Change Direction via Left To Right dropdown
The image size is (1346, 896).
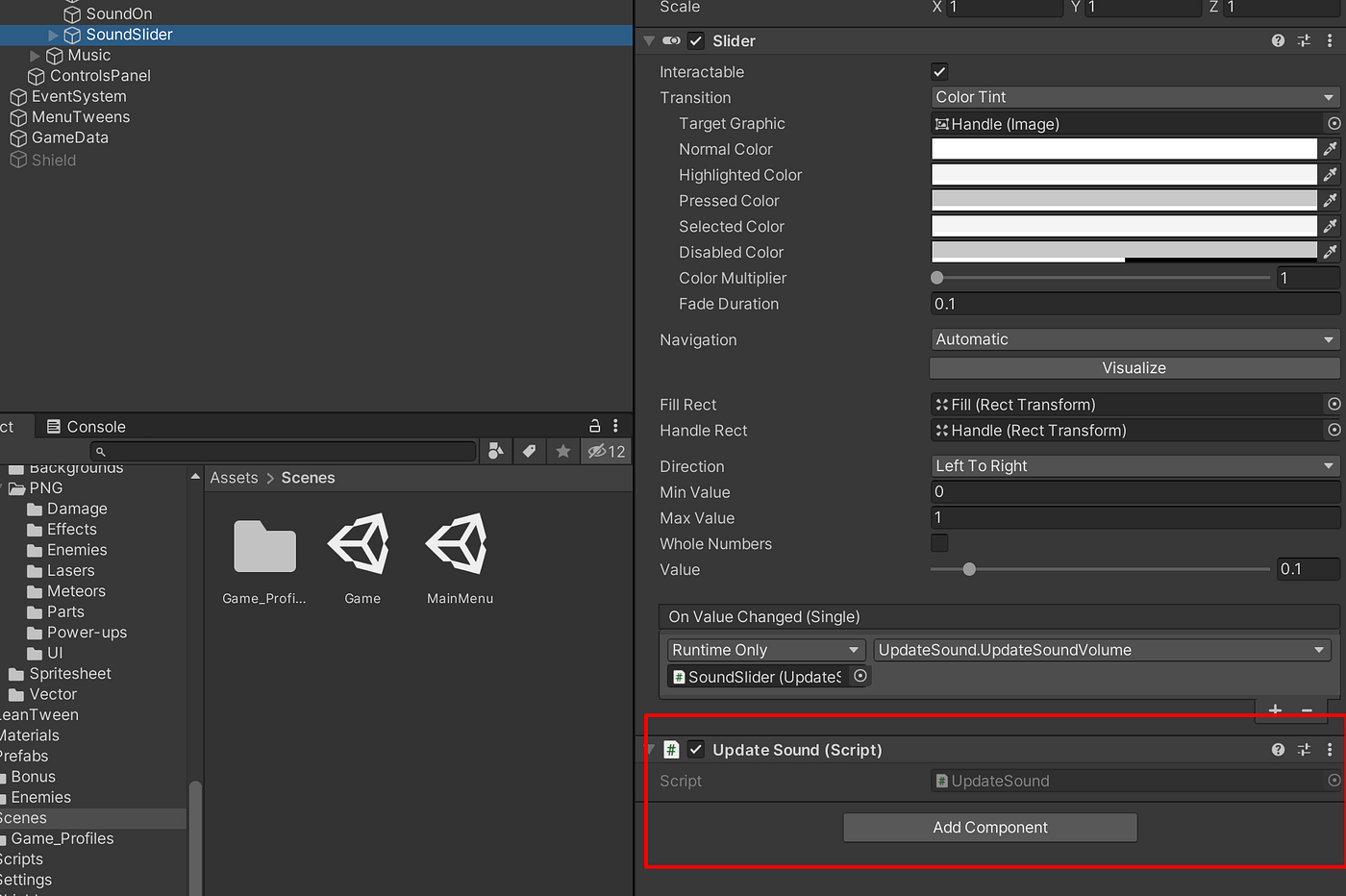[x=1134, y=465]
